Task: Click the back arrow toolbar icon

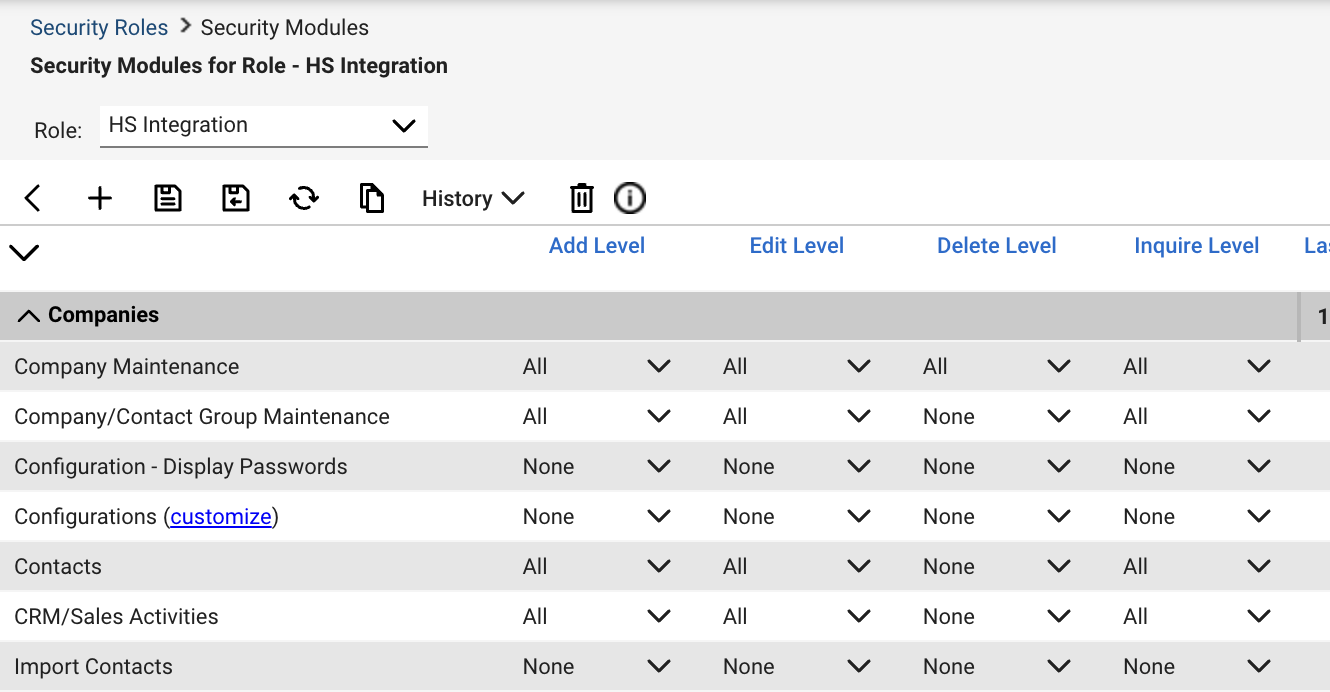Action: (33, 198)
